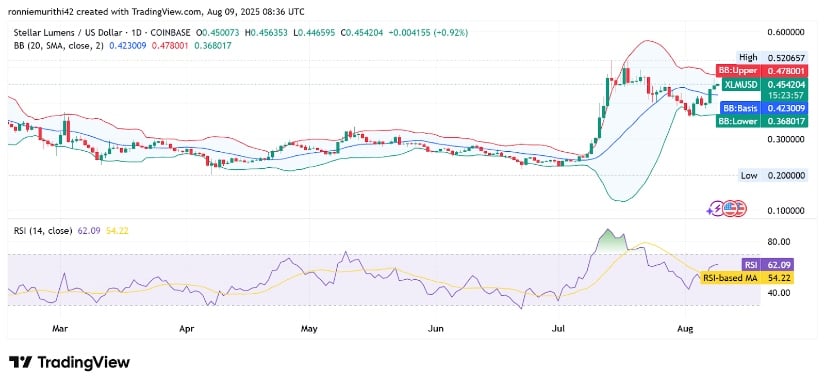Click the High 0.520657 label
825x385 pixels.
(x=771, y=57)
